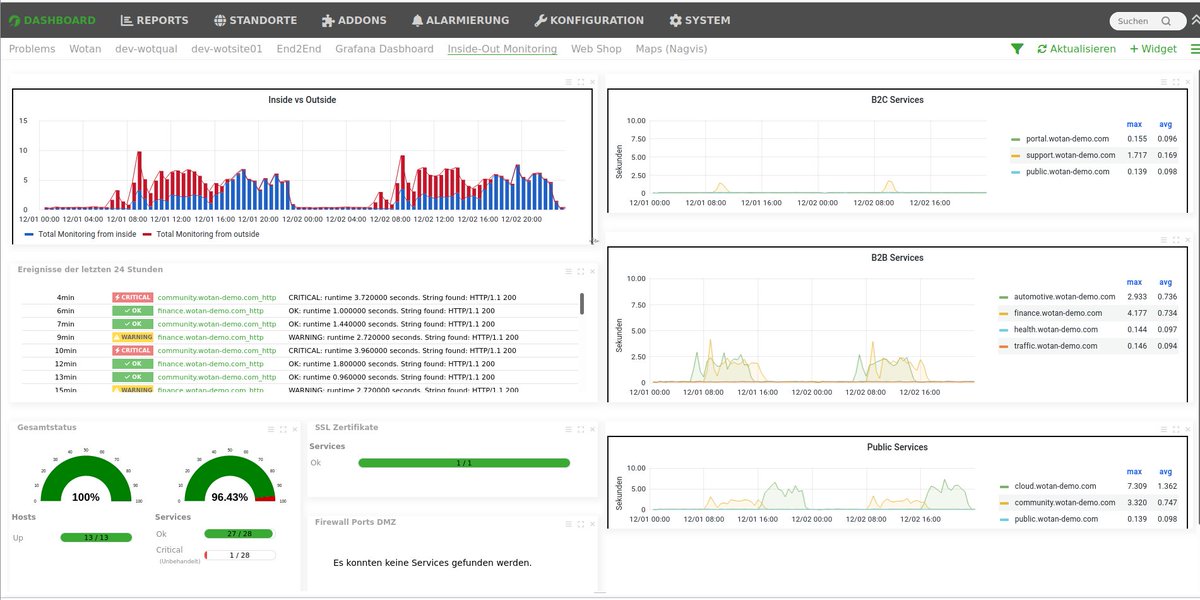Open the SSL Zertifikate widget menu
The image size is (1200, 600).
click(570, 428)
